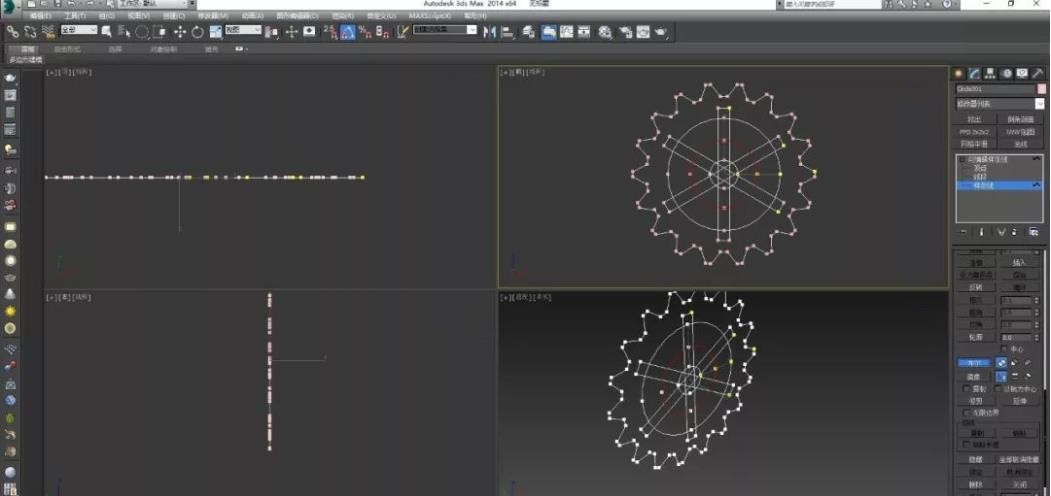Toggle the 无限边界 checkbox

[966, 412]
